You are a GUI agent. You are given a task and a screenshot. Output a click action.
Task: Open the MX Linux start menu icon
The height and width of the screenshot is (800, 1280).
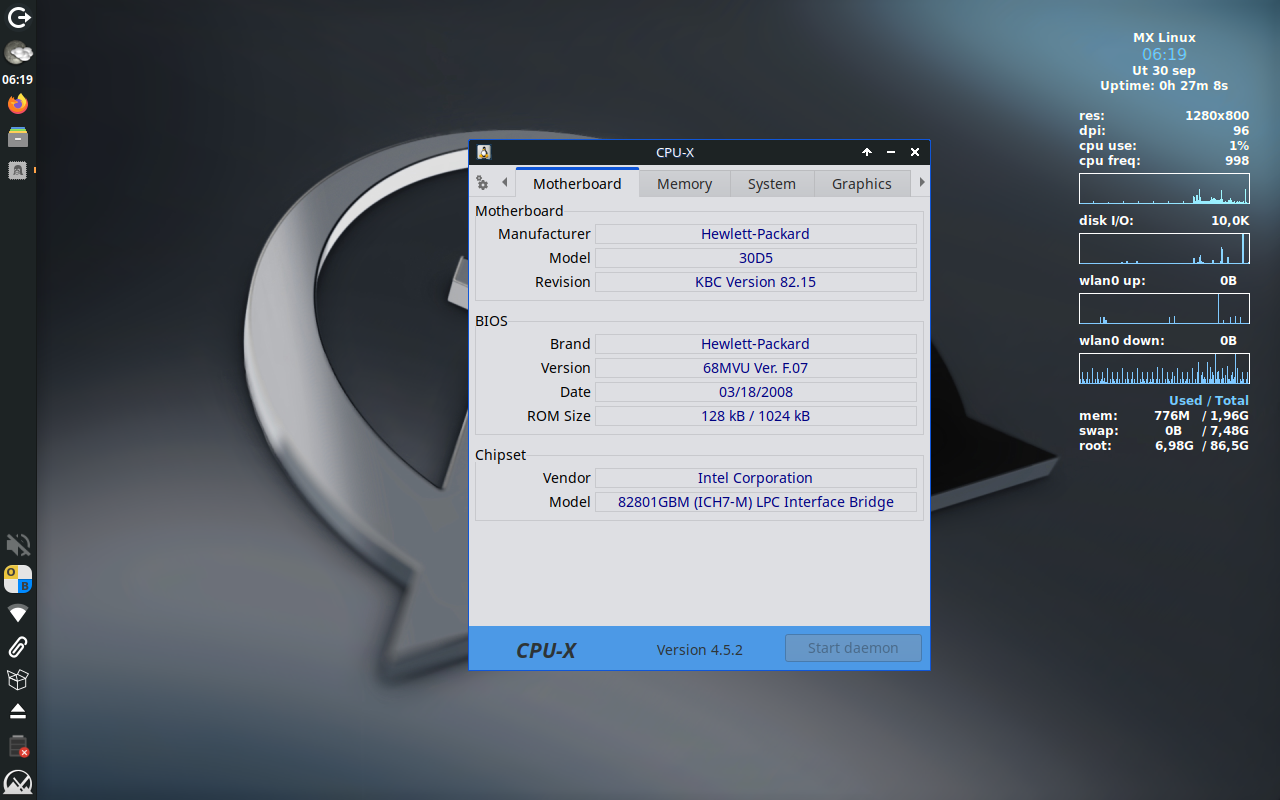(18, 782)
